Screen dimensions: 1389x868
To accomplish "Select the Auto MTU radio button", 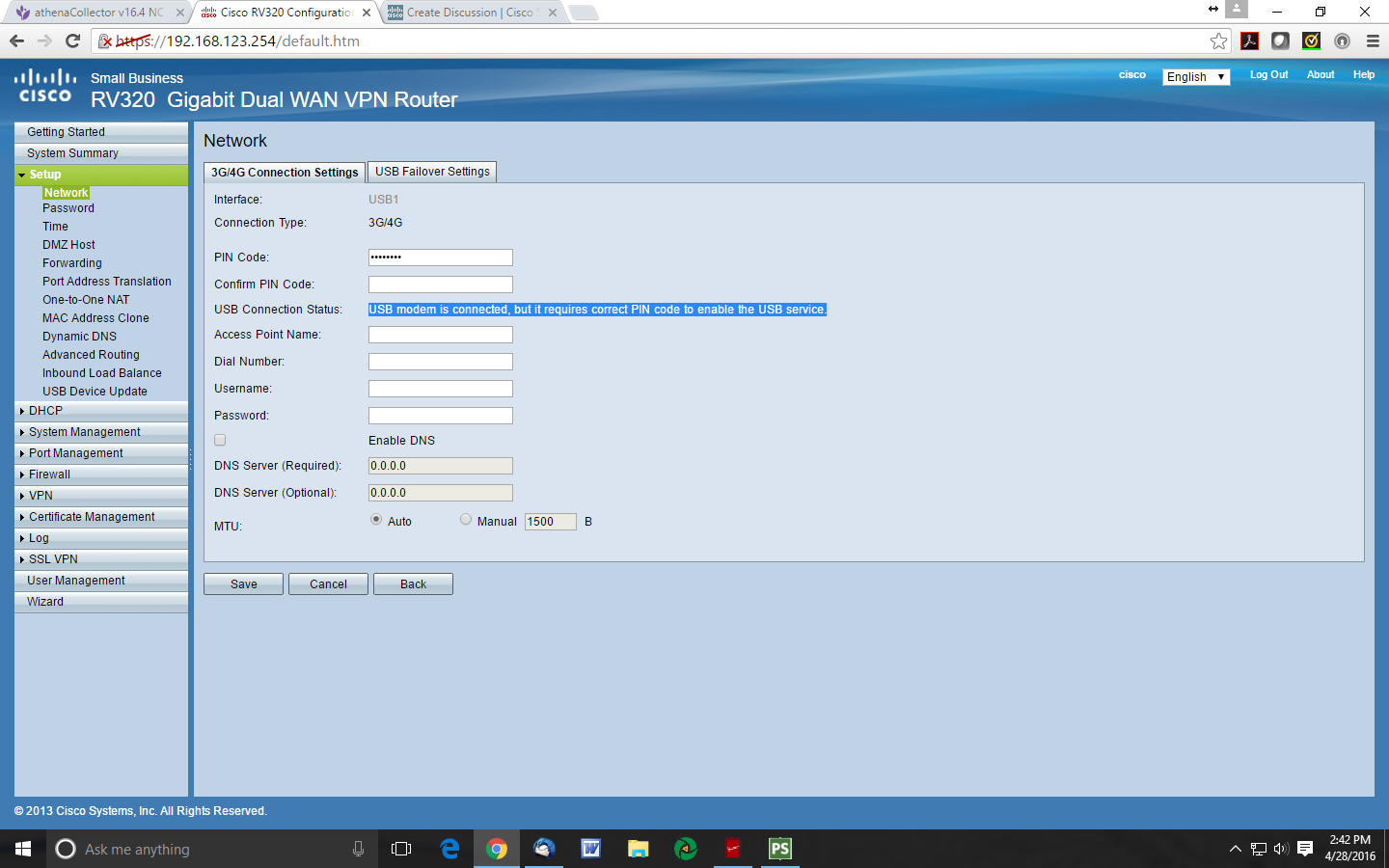I will pyautogui.click(x=376, y=519).
